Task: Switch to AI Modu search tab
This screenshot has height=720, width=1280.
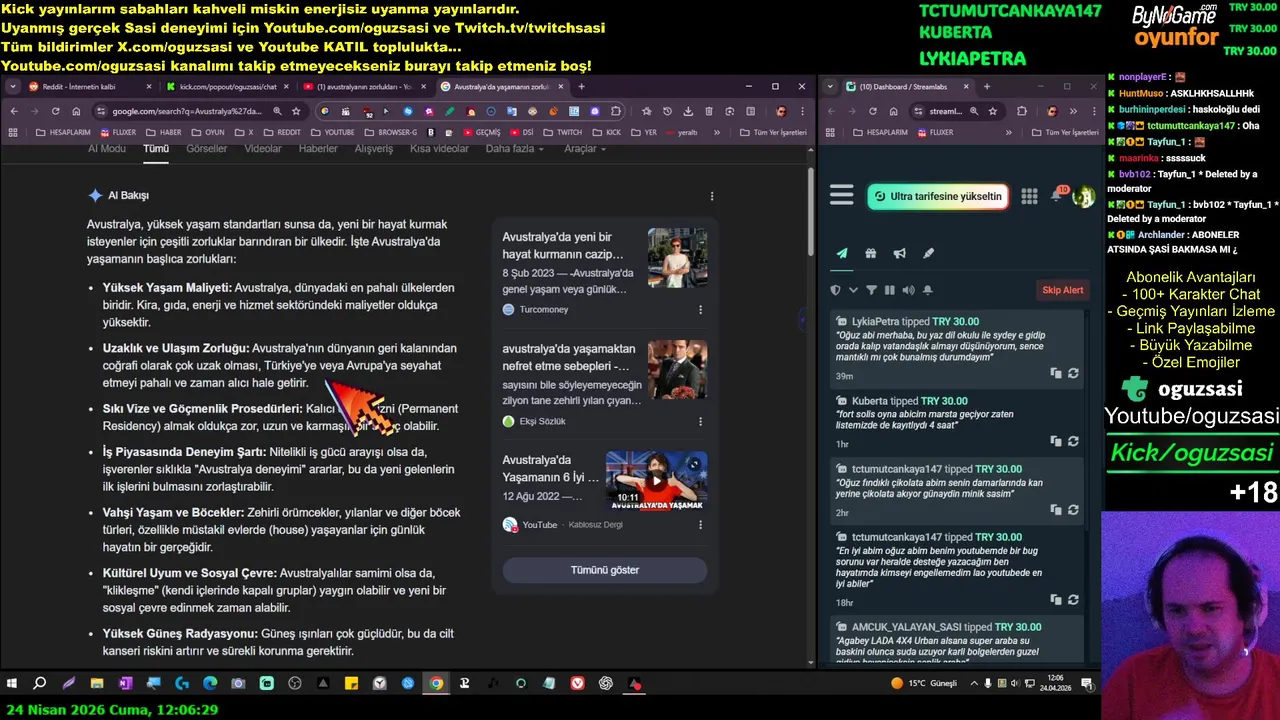Action: tap(107, 149)
